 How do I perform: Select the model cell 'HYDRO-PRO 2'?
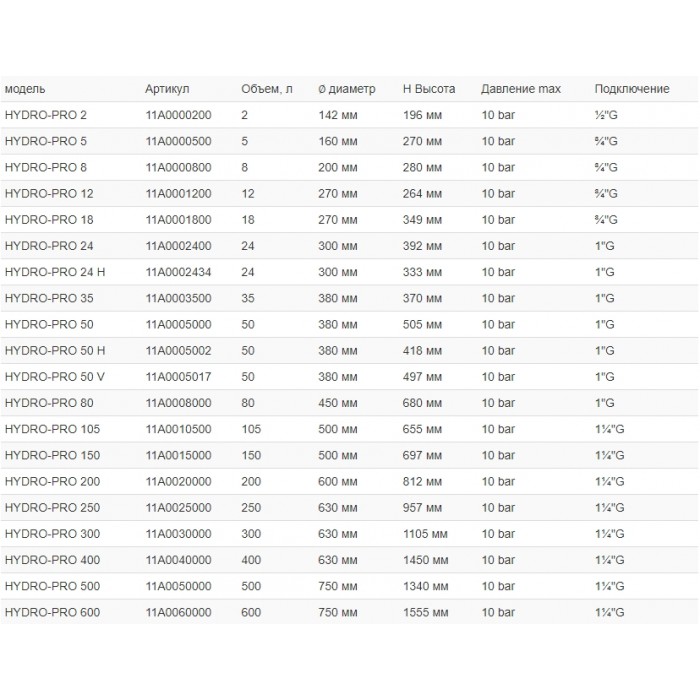46,115
